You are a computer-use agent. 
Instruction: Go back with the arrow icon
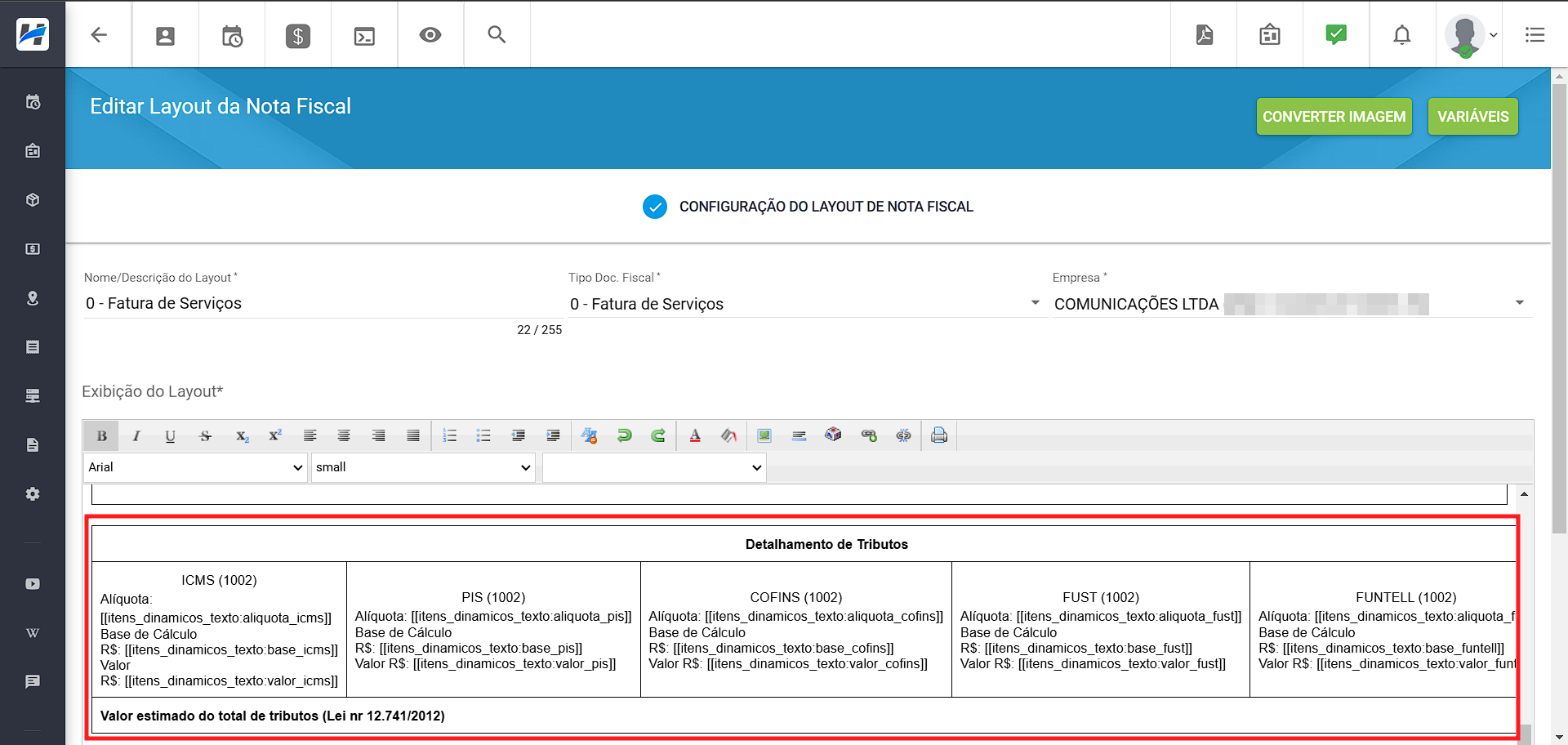coord(99,35)
